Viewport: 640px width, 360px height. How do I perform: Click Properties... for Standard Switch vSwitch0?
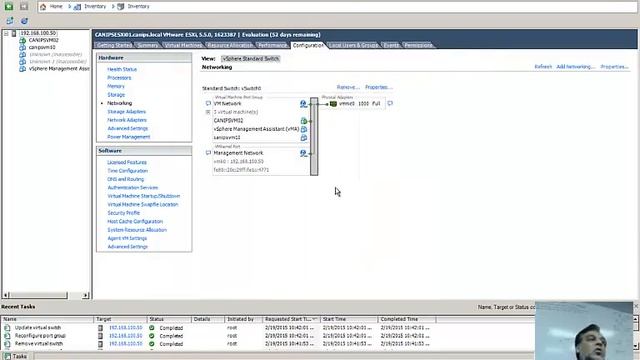pos(379,87)
